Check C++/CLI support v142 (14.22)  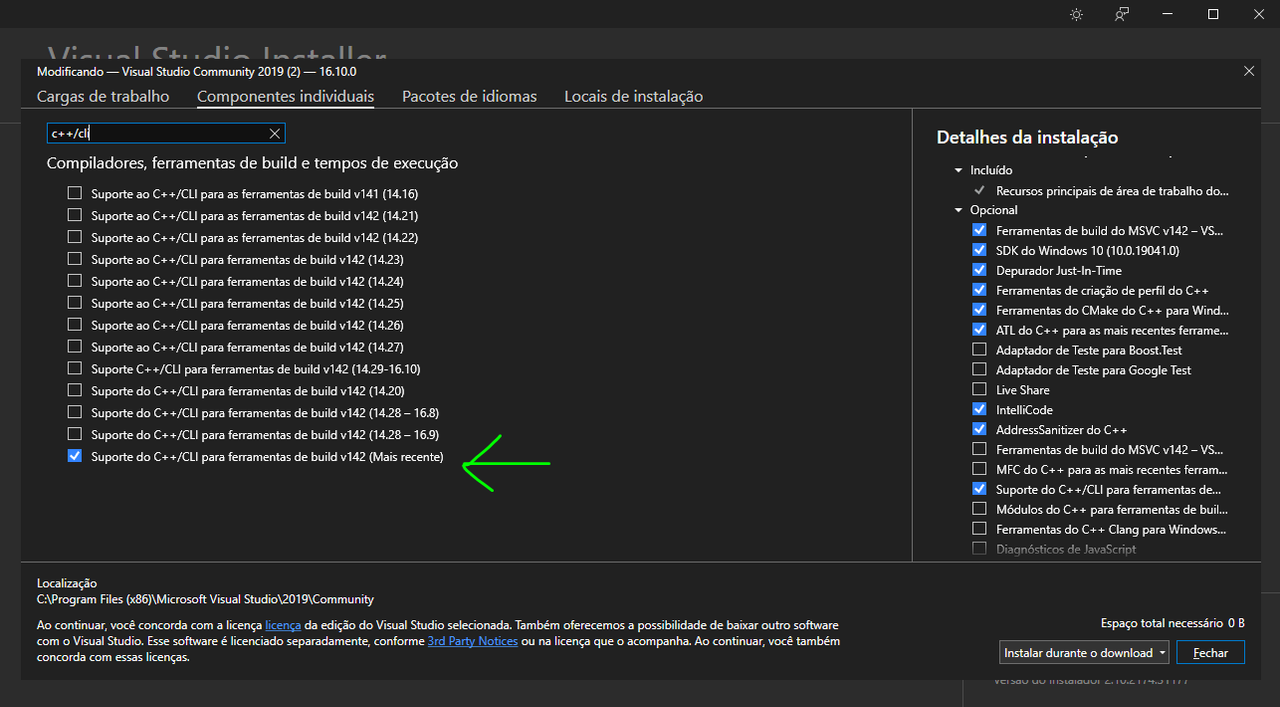click(74, 236)
